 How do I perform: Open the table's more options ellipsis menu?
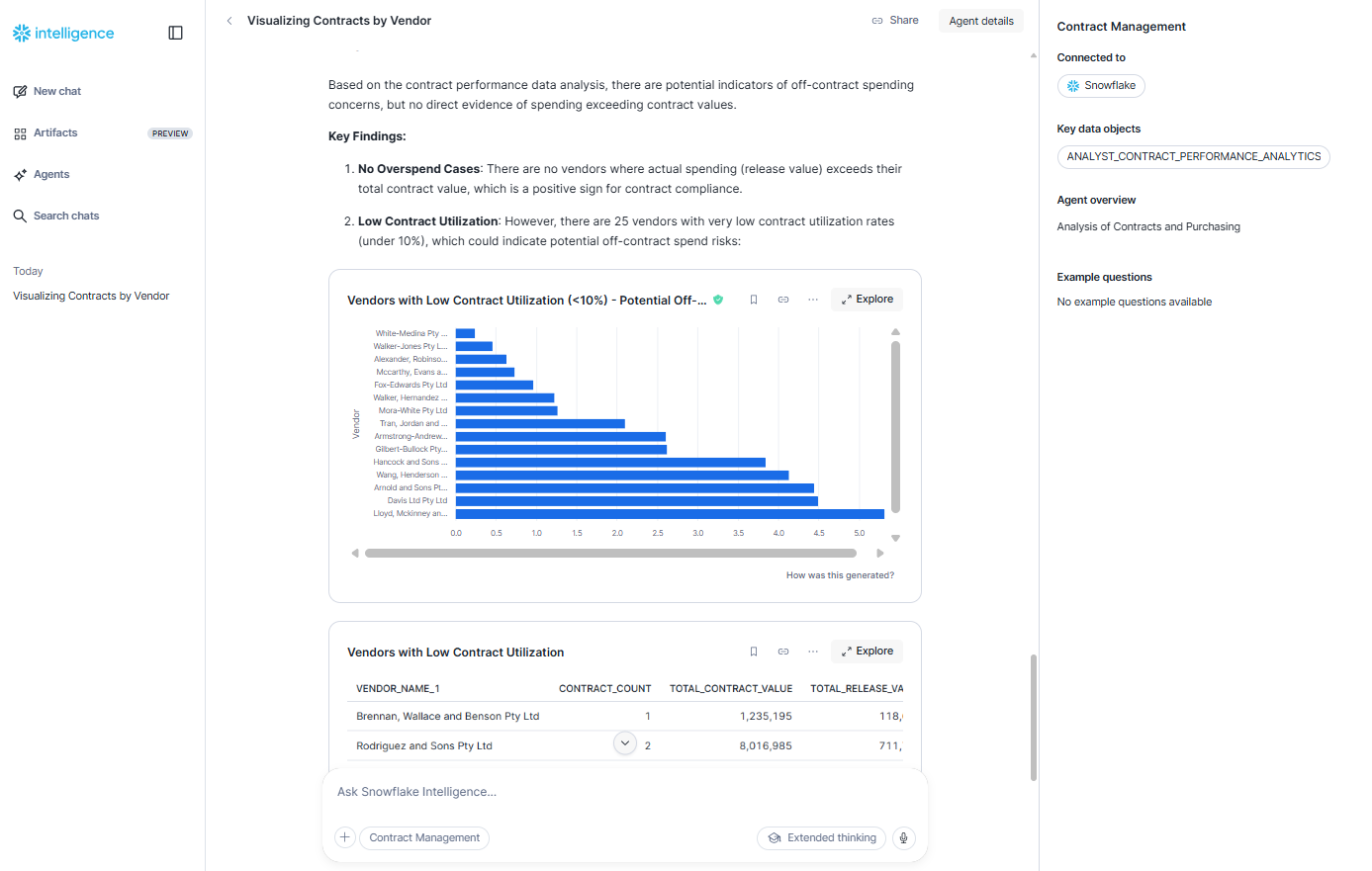click(812, 651)
